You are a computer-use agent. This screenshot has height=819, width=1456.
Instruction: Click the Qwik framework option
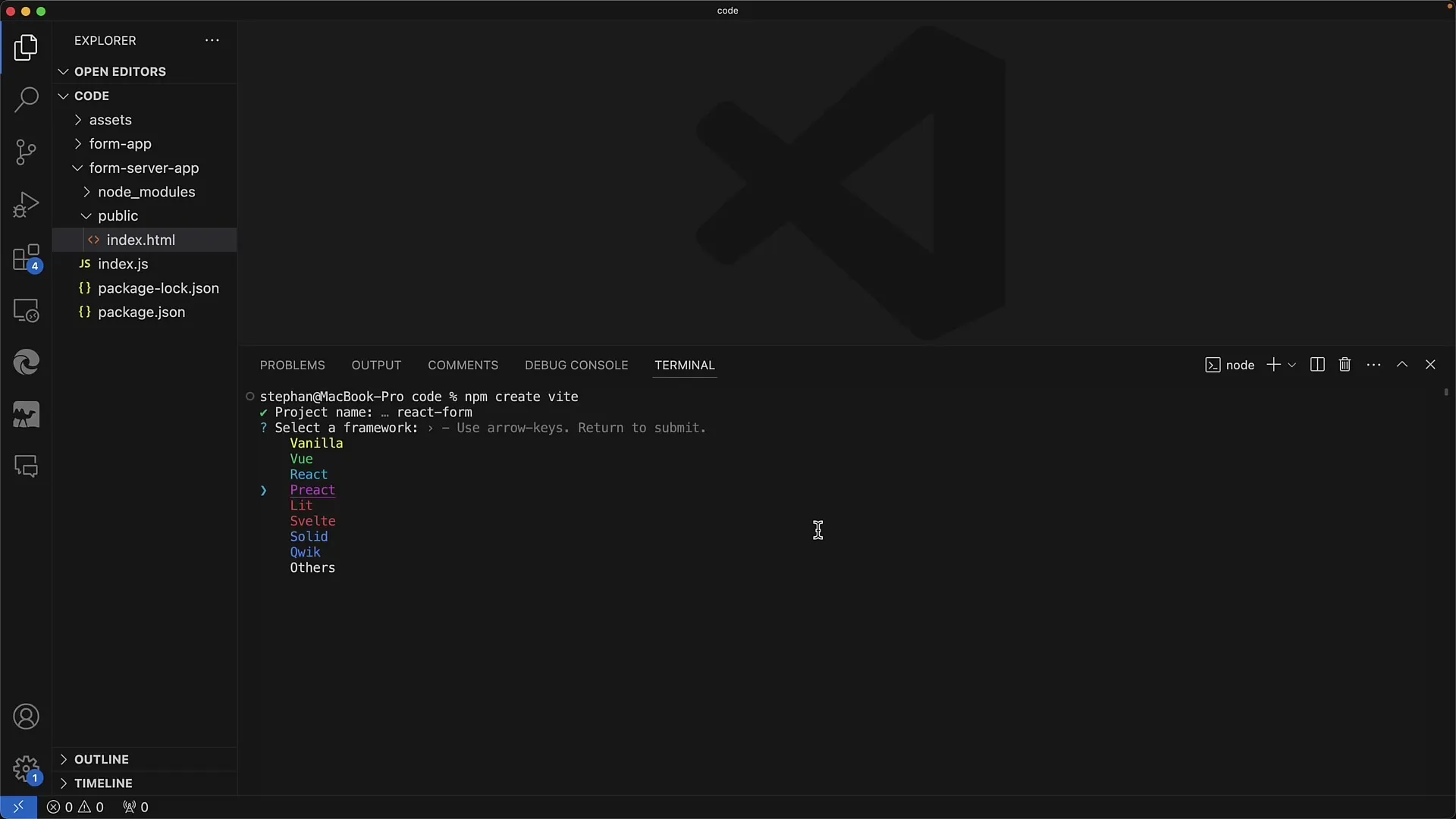[305, 552]
